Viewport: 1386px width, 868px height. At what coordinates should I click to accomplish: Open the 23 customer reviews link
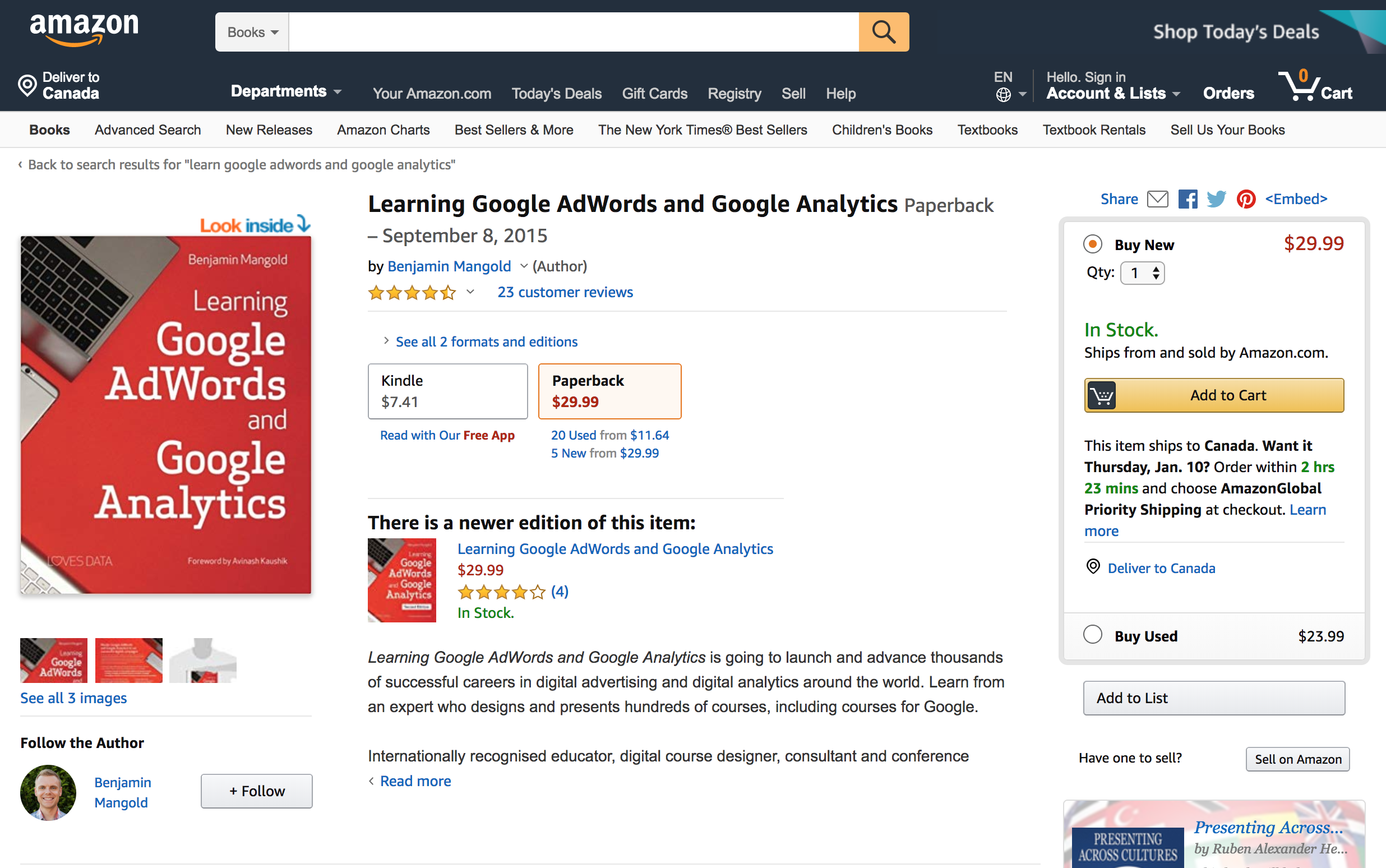pos(565,292)
